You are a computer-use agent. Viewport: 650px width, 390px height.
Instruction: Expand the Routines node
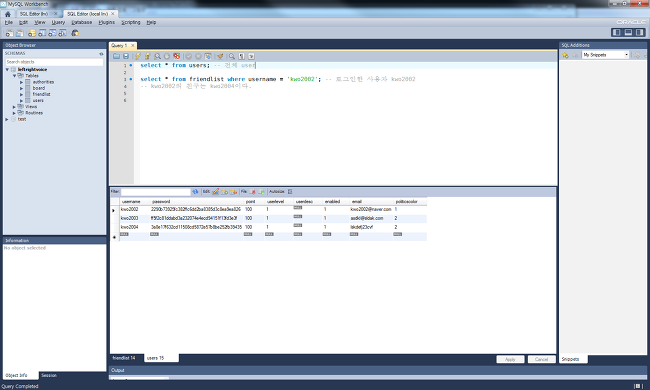coord(14,113)
